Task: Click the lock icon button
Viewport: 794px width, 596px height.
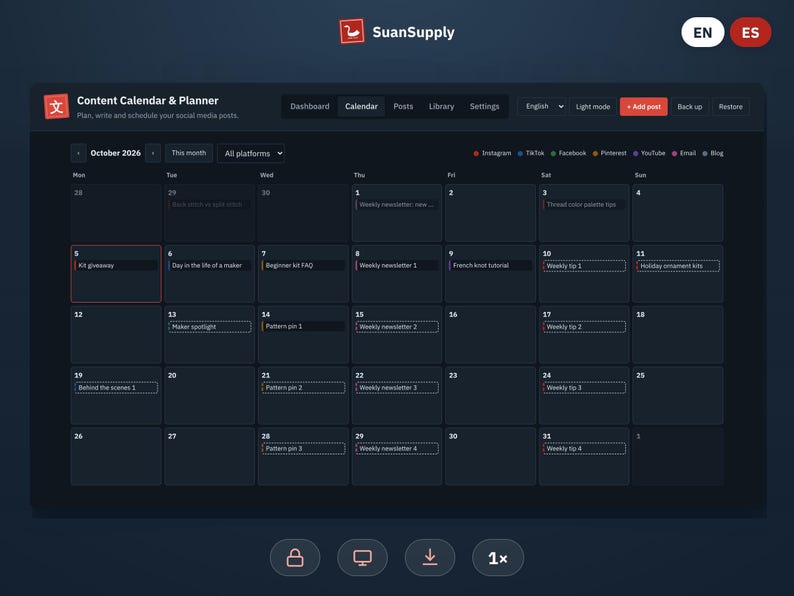Action: [295, 558]
